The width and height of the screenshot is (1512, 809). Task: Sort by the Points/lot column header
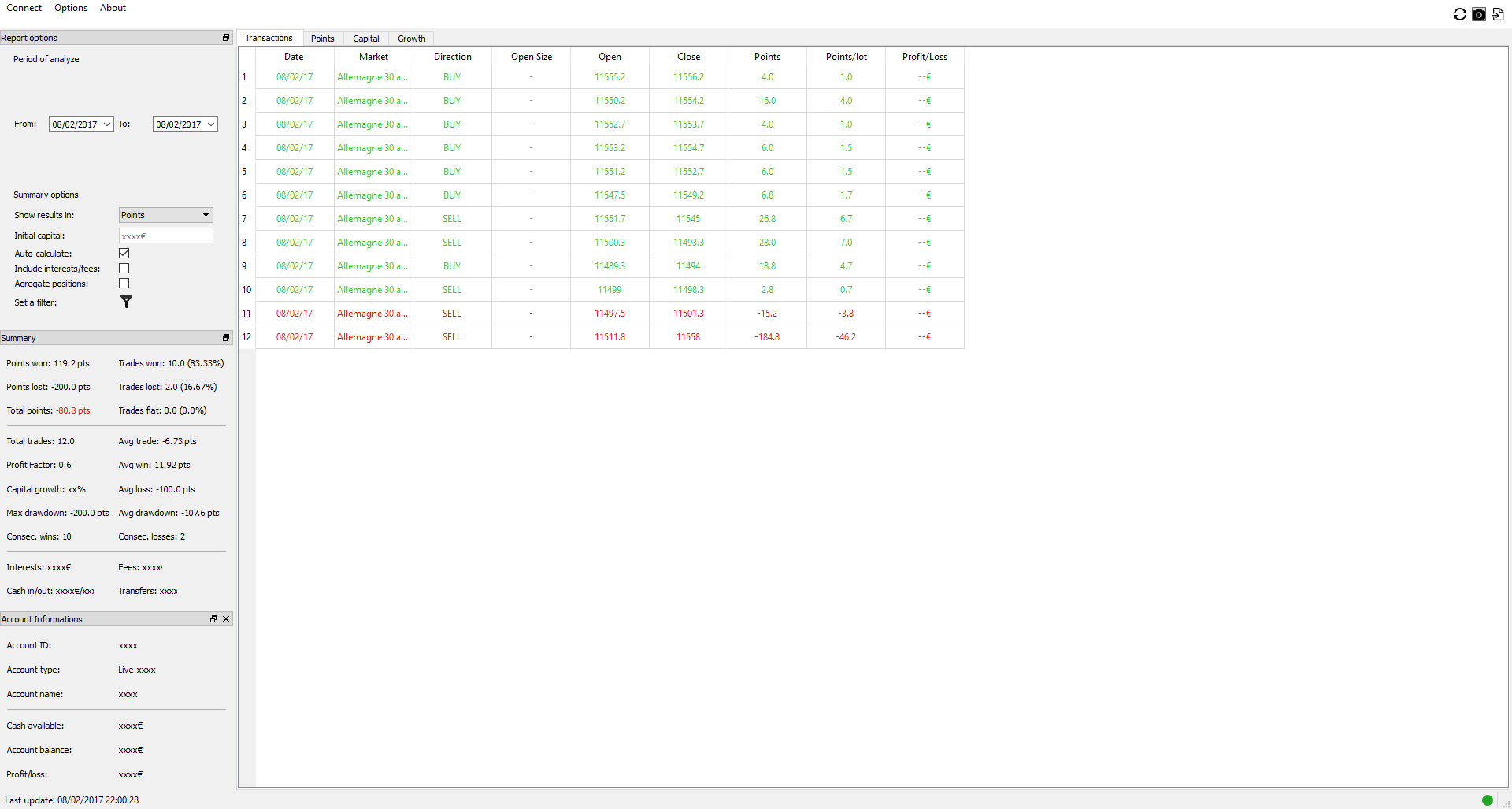pos(846,57)
